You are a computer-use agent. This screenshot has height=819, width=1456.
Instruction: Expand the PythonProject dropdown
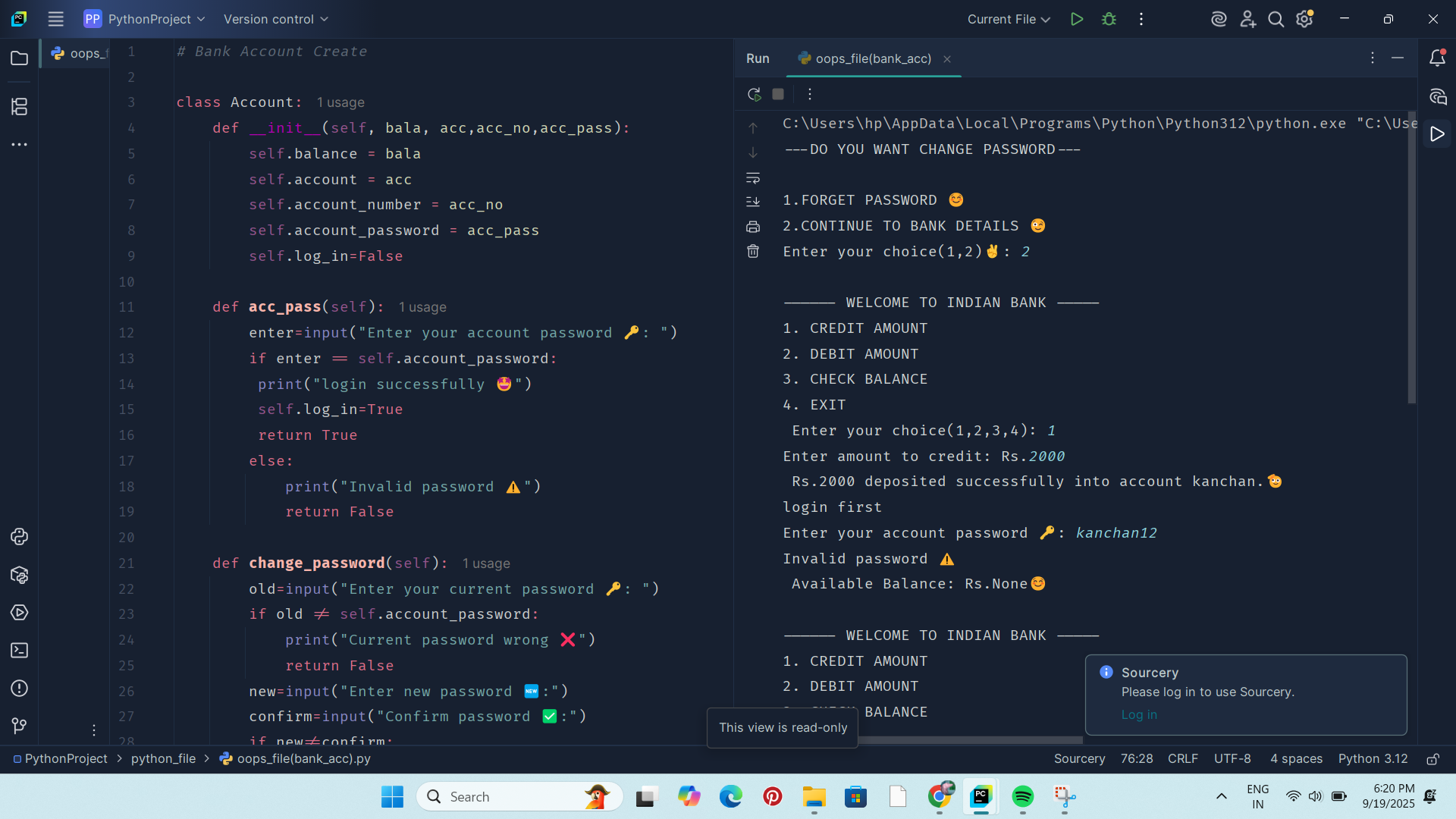pyautogui.click(x=149, y=19)
